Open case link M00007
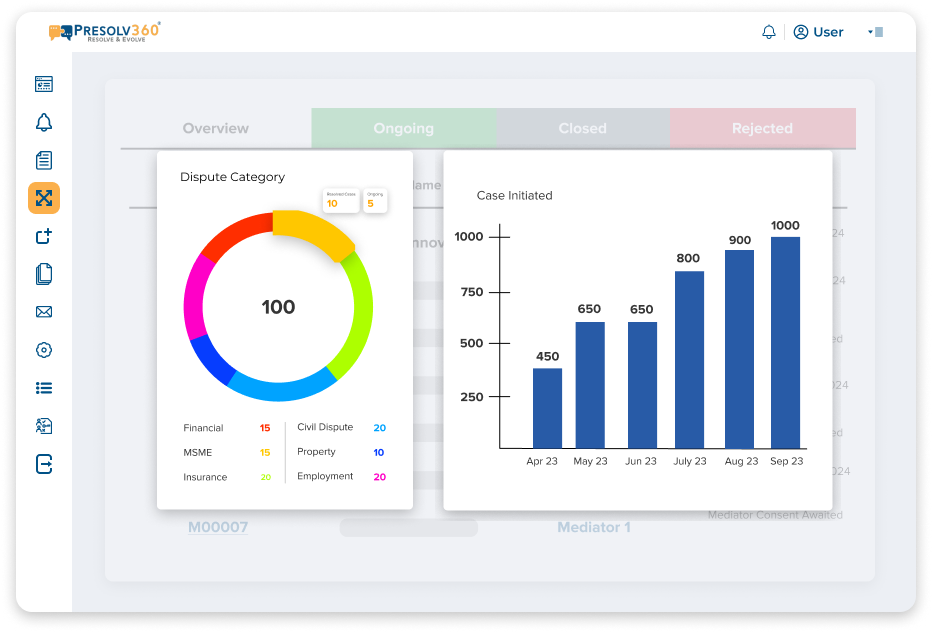Image resolution: width=932 pixels, height=632 pixels. tap(218, 527)
